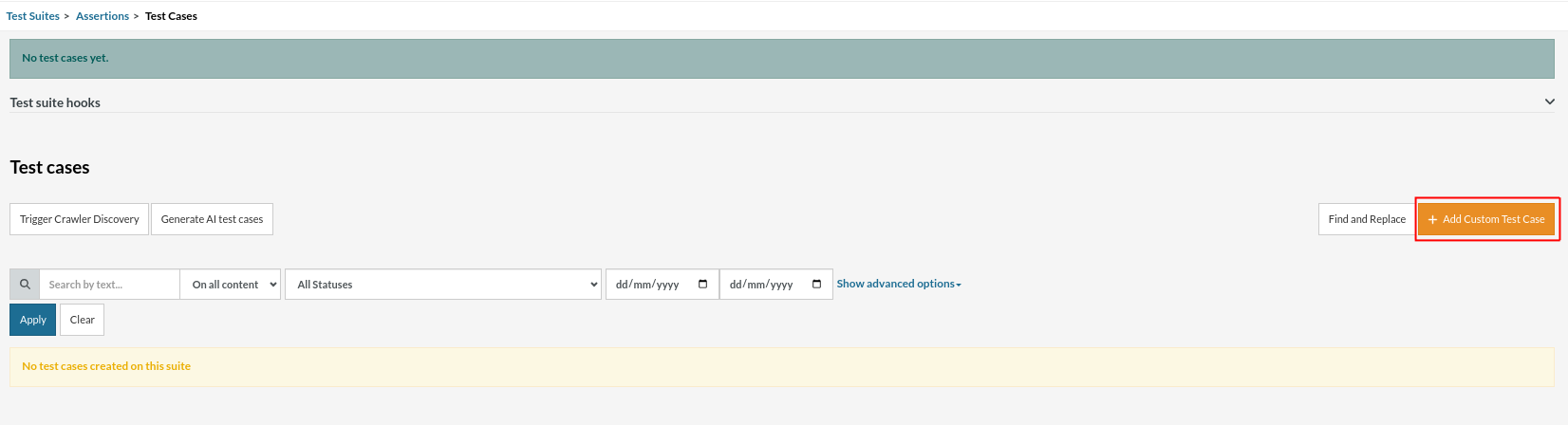This screenshot has width=1568, height=425.
Task: Click the second dd/mm/yyyy date input
Action: (x=764, y=285)
